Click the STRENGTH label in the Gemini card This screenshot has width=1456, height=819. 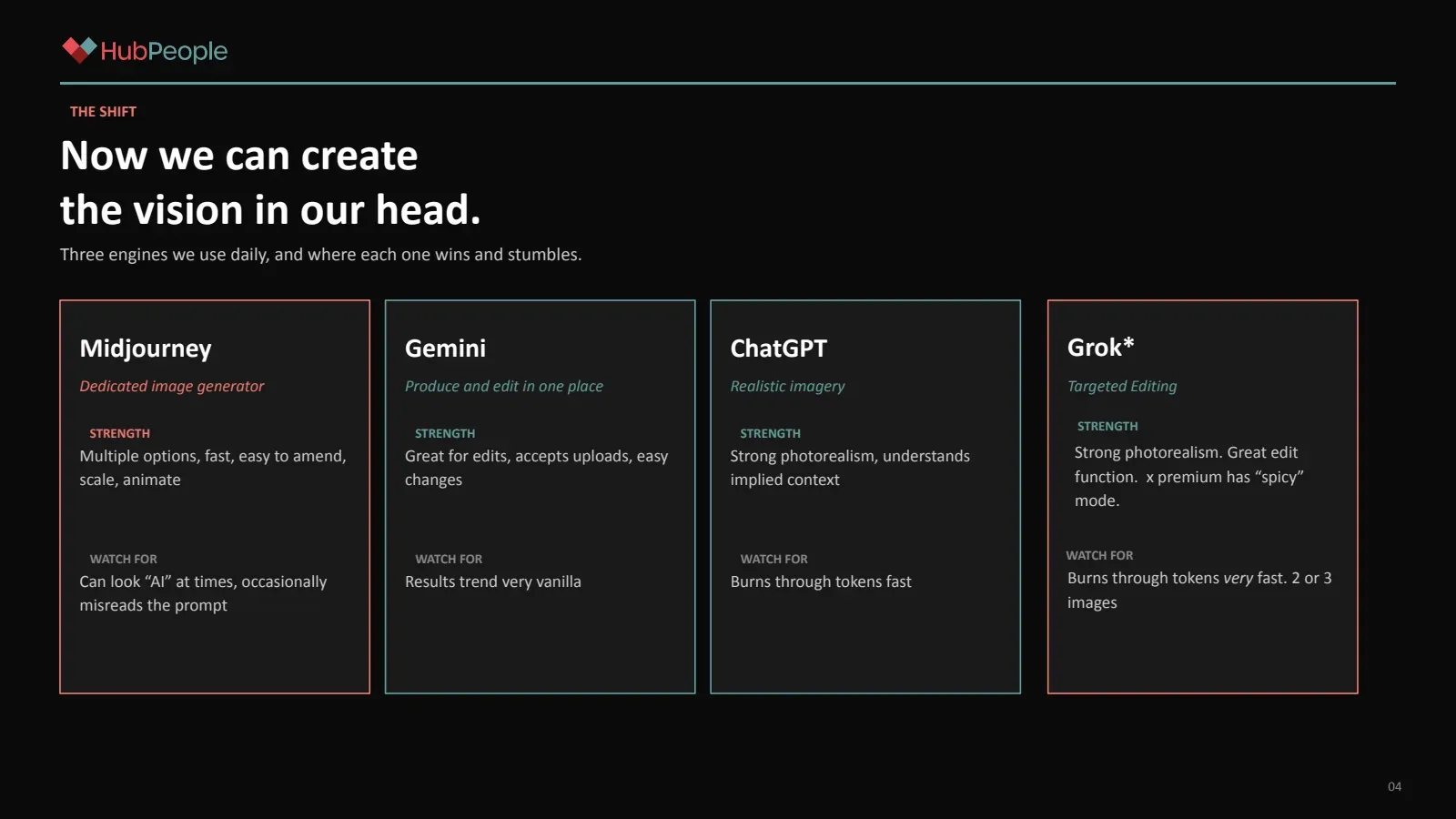pos(445,434)
